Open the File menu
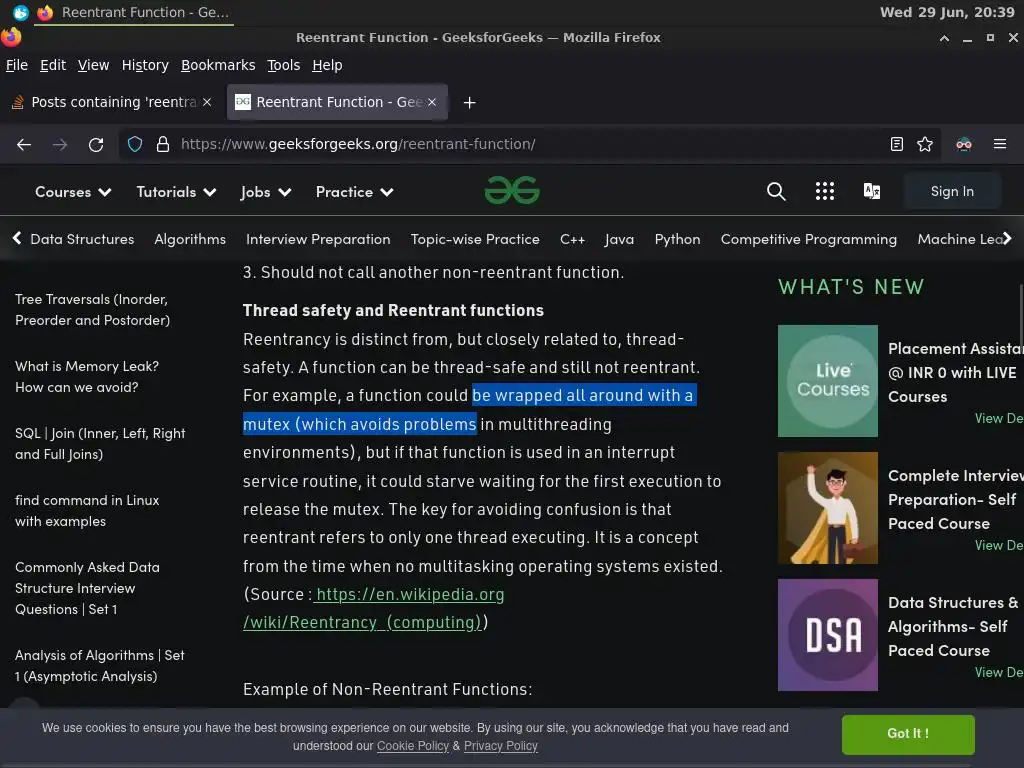The width and height of the screenshot is (1024, 768). [17, 65]
